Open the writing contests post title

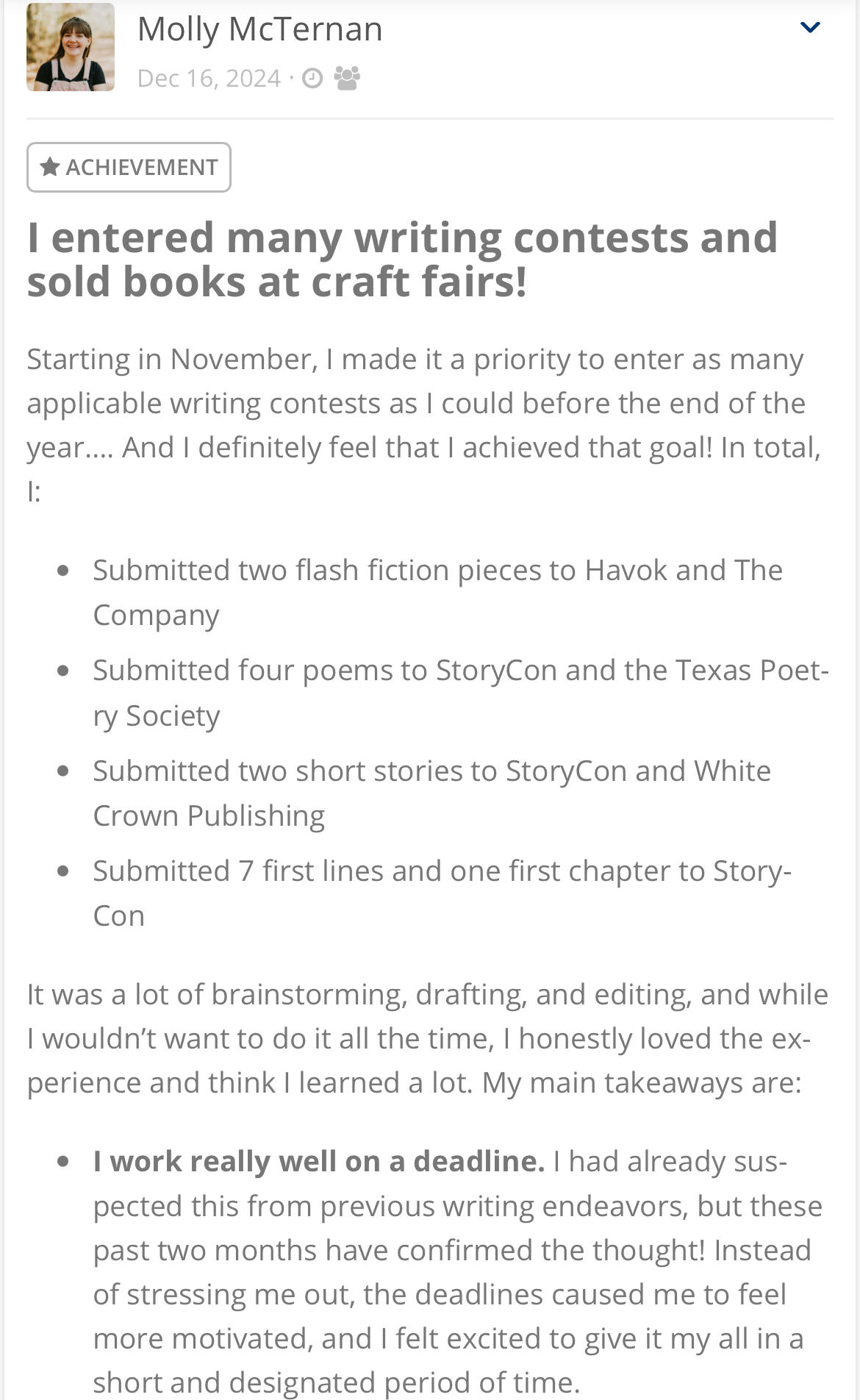pos(402,260)
